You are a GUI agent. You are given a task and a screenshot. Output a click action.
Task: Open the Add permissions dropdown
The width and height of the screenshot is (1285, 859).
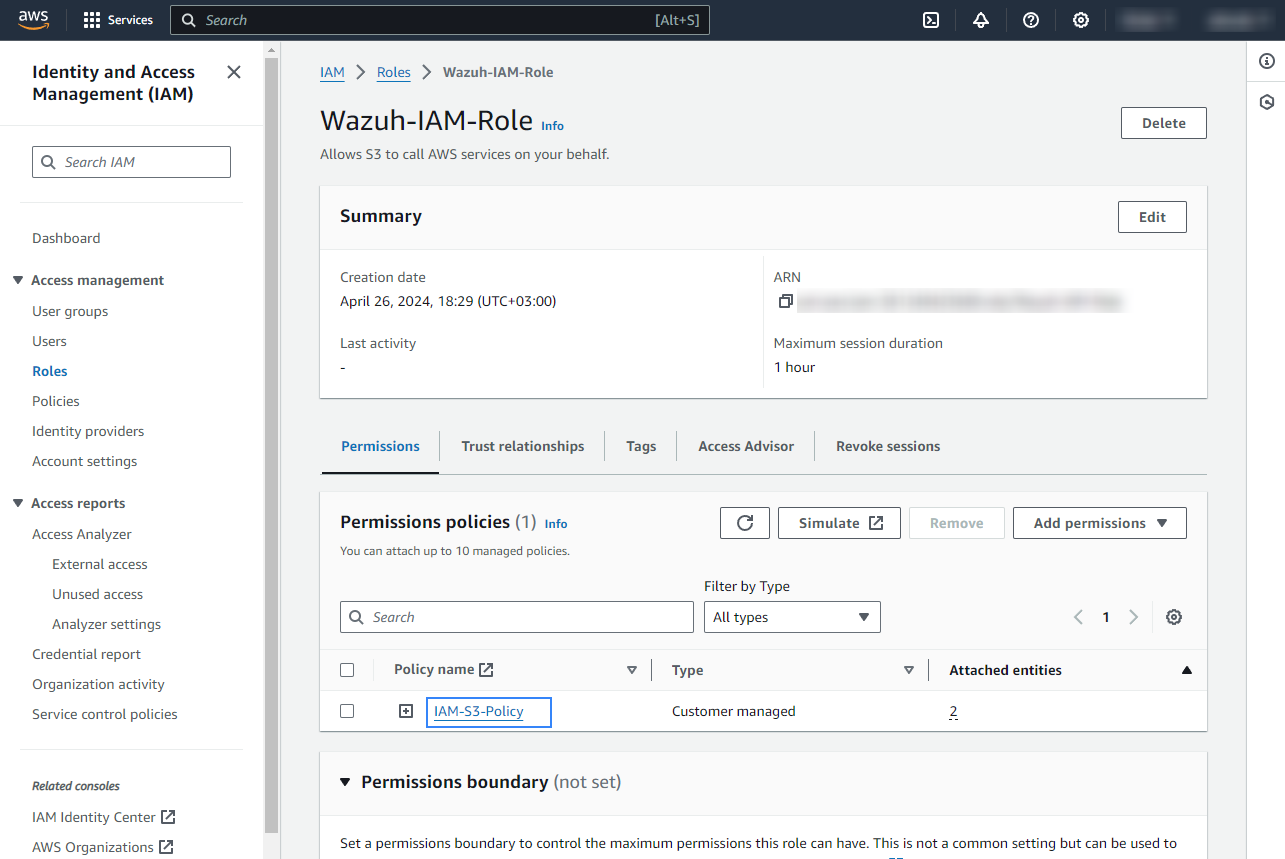(1099, 523)
